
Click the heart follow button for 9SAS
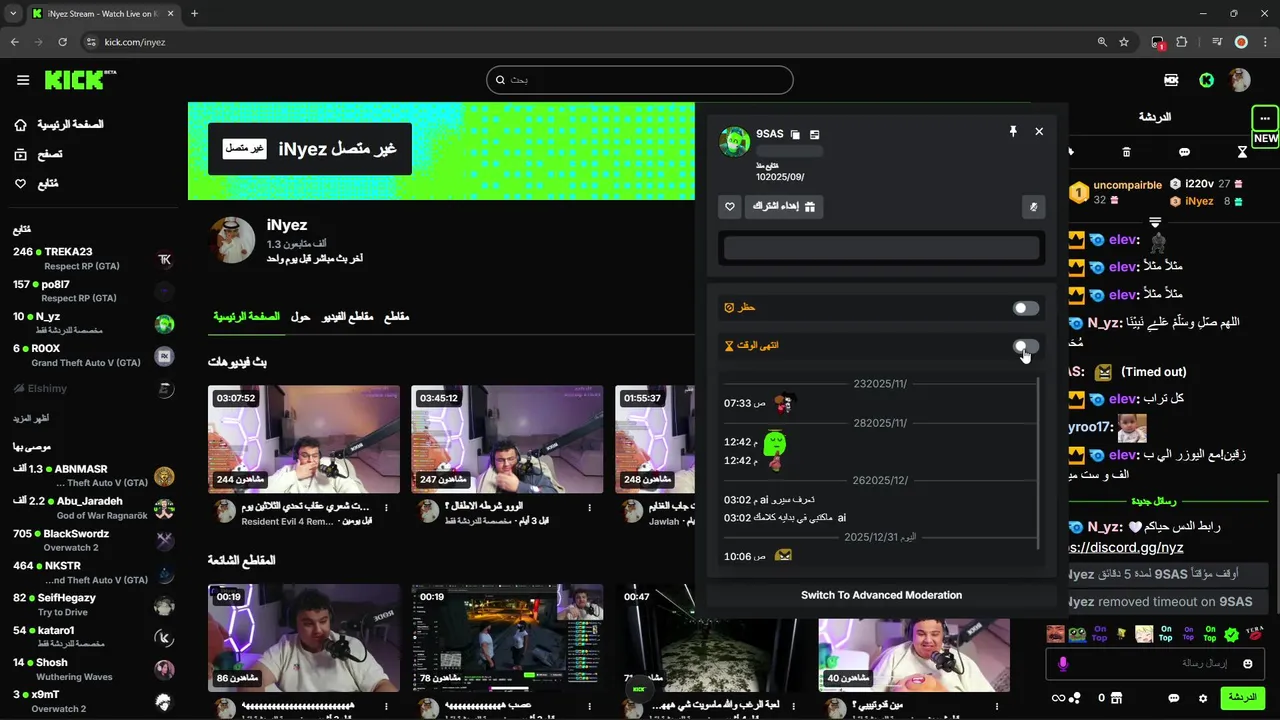tap(730, 207)
